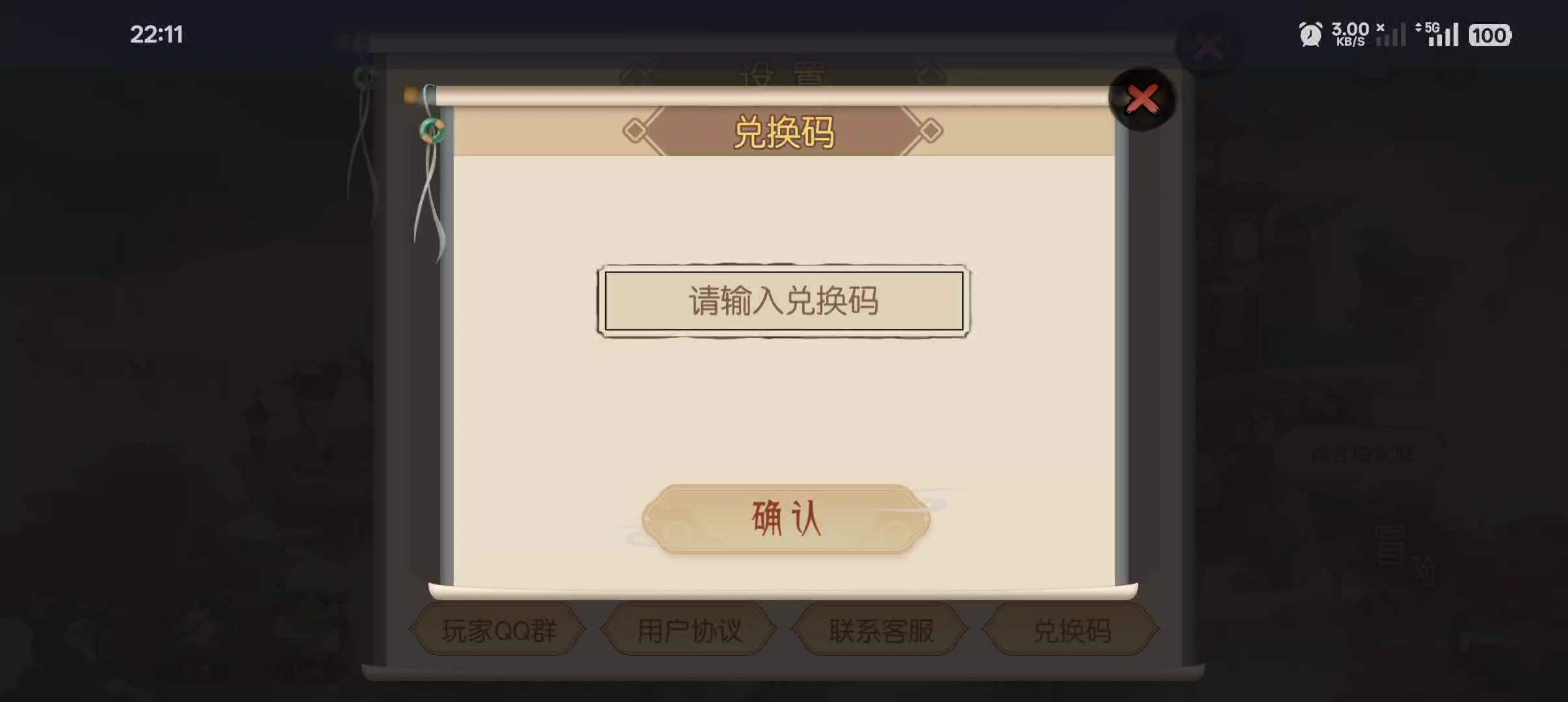The image size is (1568, 702).
Task: Confirm the code with the 确认 button
Action: tap(786, 519)
